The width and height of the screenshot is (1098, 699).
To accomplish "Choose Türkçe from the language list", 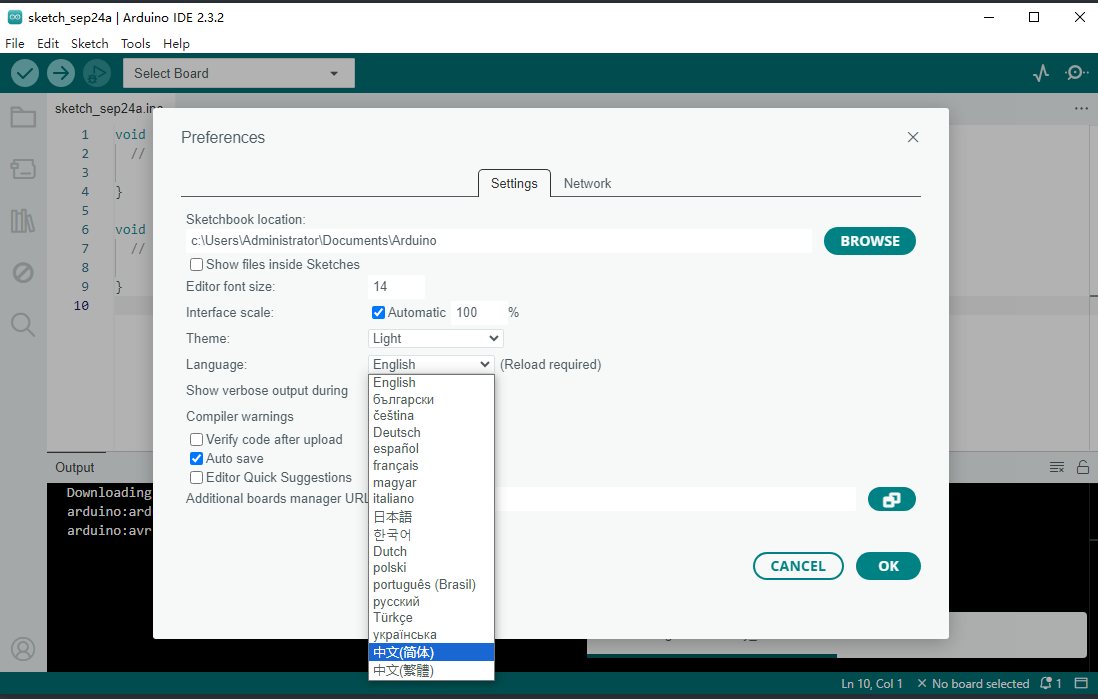I will click(x=431, y=618).
